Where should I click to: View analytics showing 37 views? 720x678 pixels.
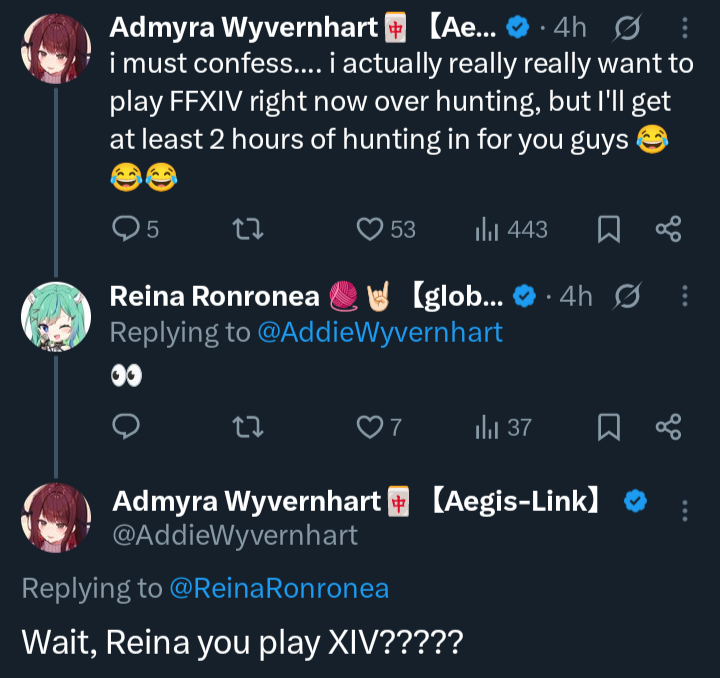[x=487, y=427]
